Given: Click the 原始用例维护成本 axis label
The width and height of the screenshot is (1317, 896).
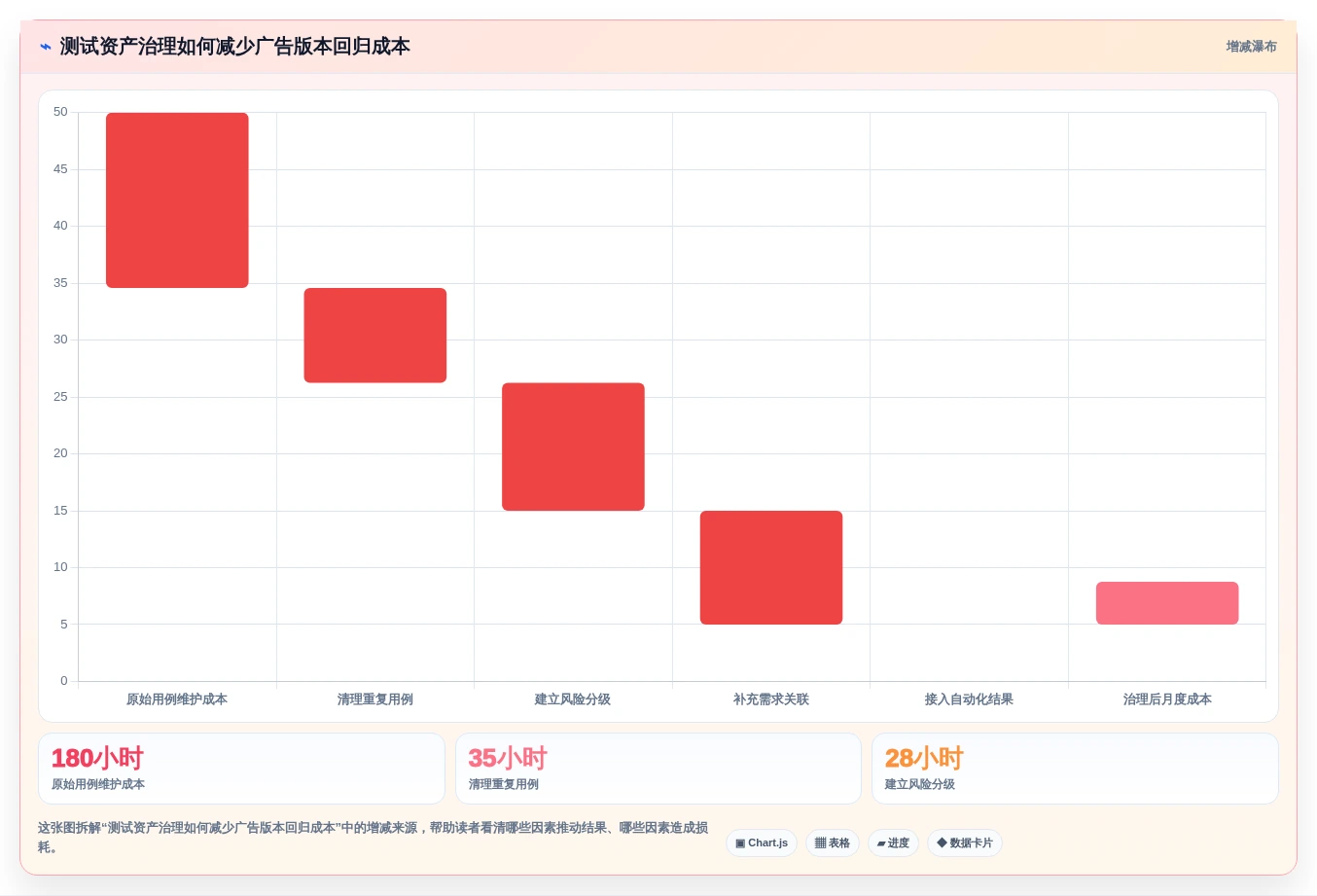Looking at the screenshot, I should point(177,699).
